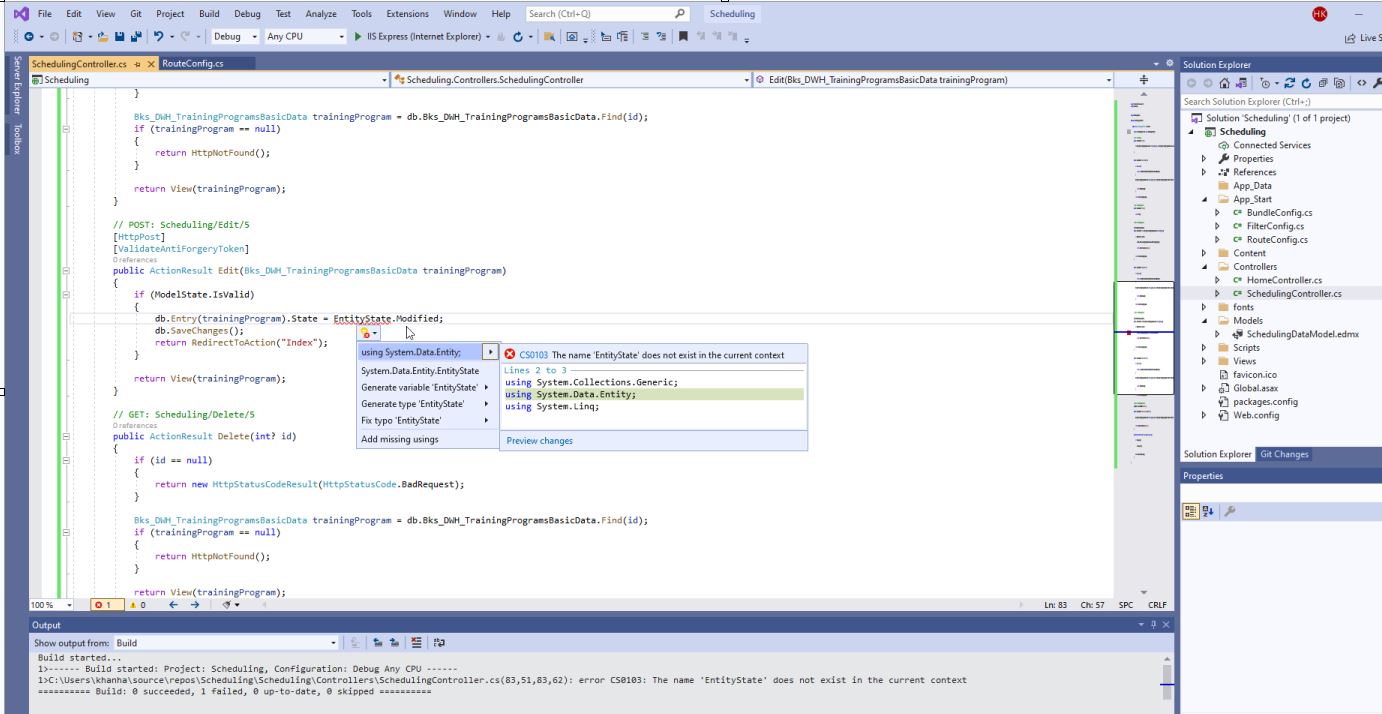The image size is (1382, 714).
Task: Click the Alphabetical sort icon in Properties
Action: click(1208, 511)
